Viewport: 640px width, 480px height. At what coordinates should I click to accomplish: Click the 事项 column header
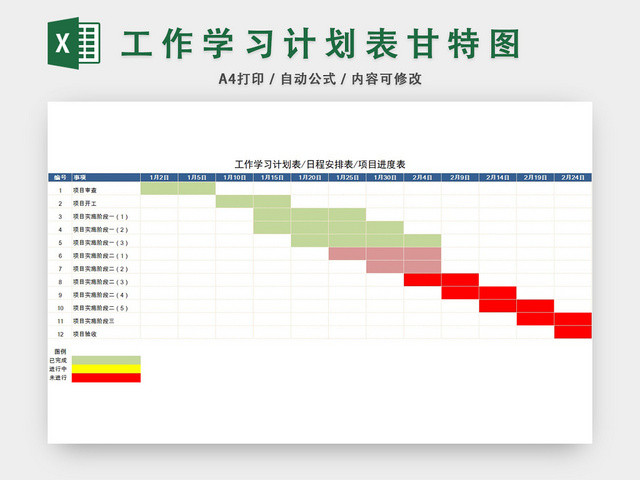pos(106,178)
